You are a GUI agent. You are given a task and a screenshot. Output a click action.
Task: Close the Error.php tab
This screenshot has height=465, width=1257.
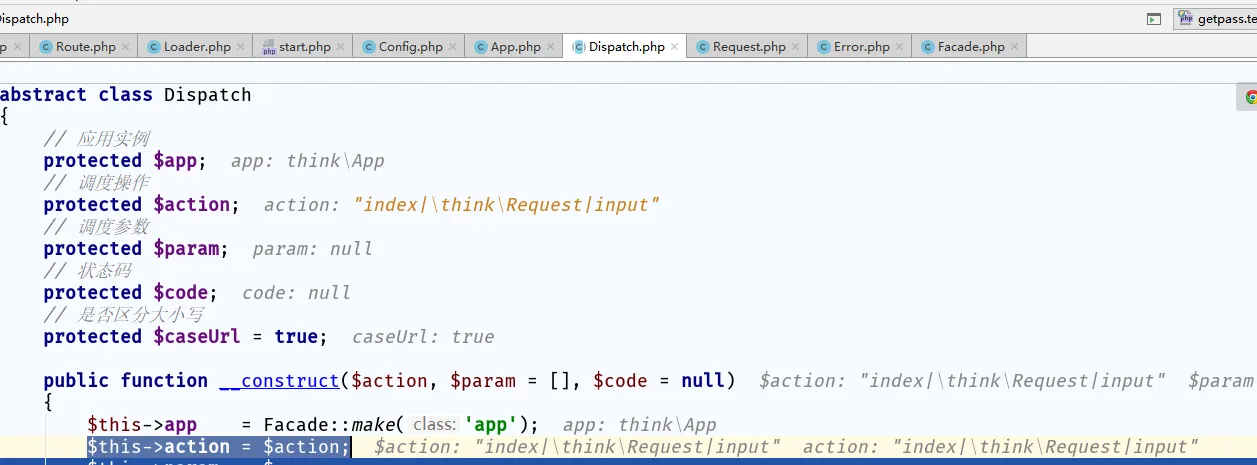tap(900, 47)
